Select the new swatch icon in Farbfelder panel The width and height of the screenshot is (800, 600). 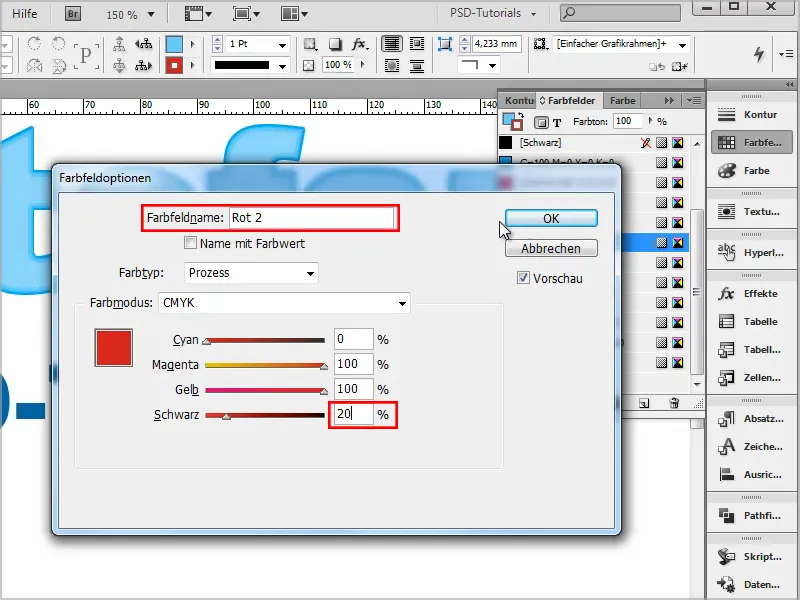643,403
